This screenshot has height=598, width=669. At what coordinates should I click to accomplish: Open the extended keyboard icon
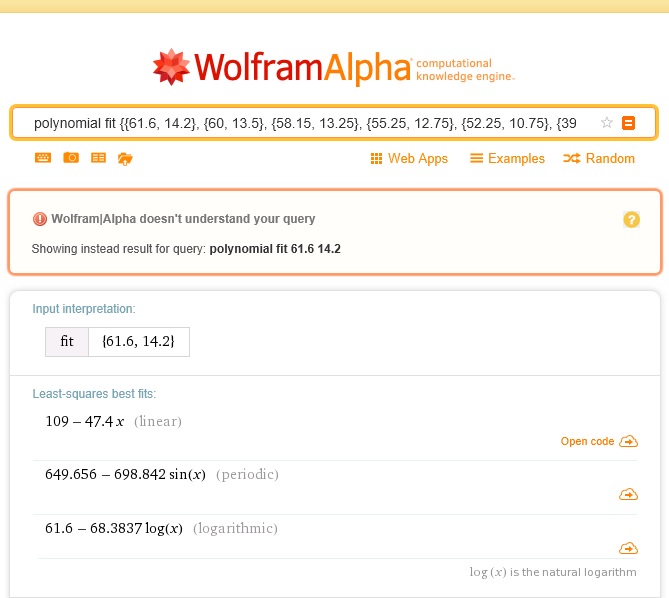tap(43, 158)
